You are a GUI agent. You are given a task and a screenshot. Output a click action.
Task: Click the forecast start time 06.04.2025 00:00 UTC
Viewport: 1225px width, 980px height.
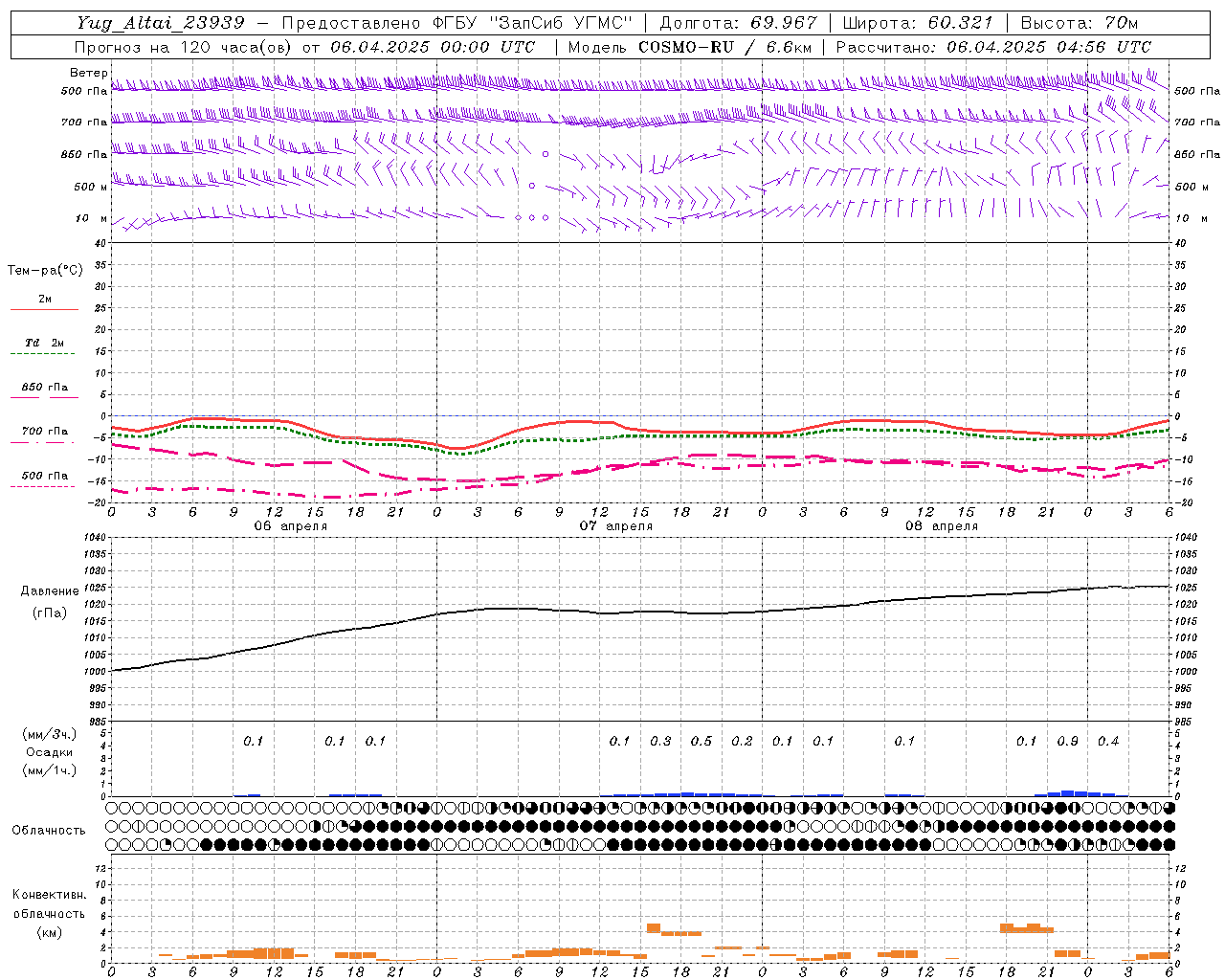pos(433,47)
